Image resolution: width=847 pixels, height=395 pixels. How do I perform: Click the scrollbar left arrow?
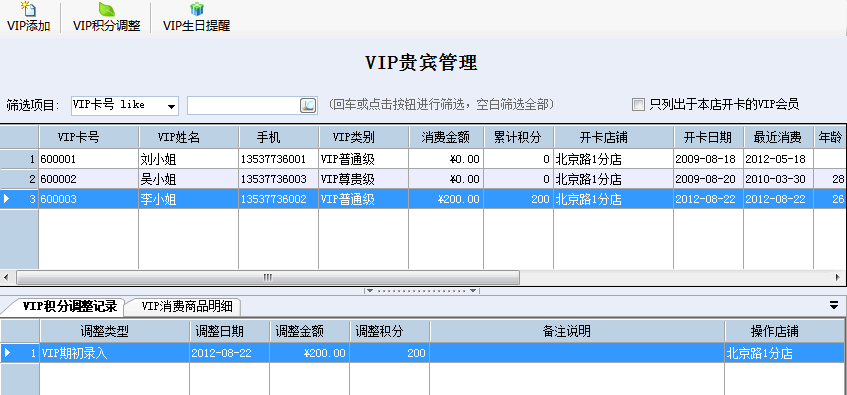[x=6, y=277]
